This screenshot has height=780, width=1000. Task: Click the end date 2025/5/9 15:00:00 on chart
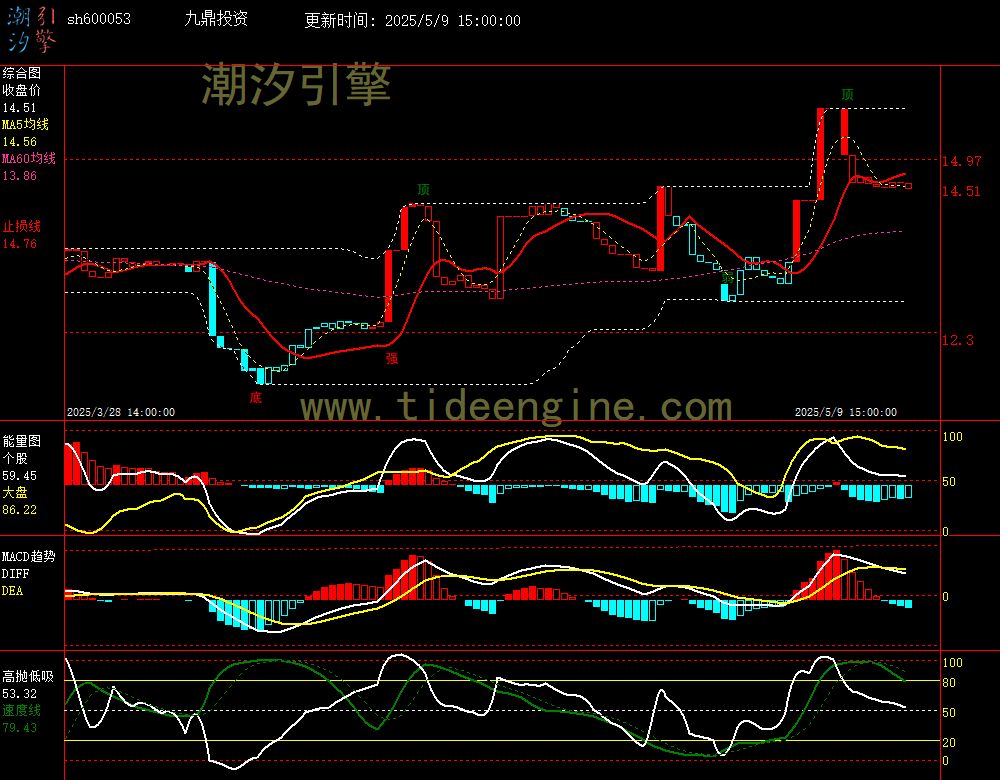click(846, 412)
